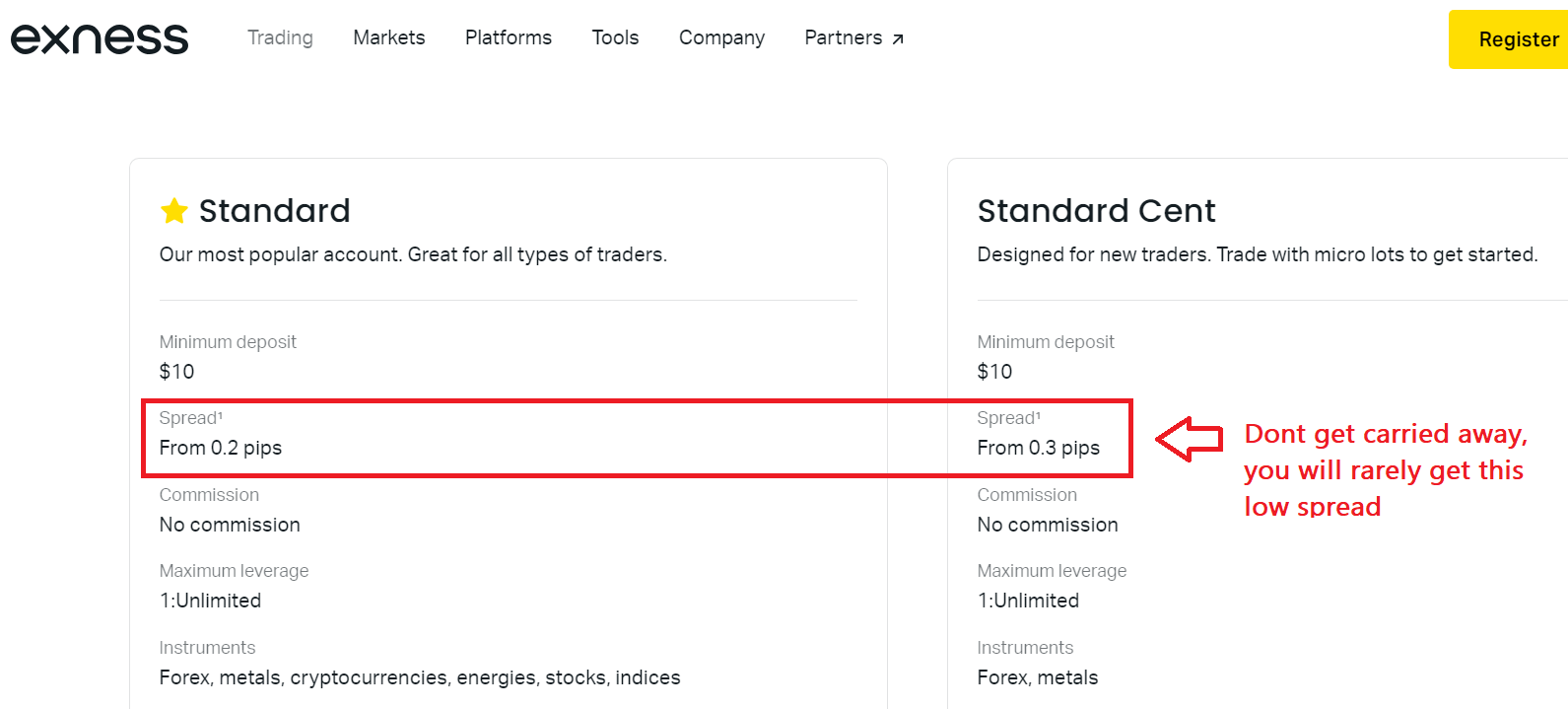Click the Exness logo
Image resolution: width=1568 pixels, height=709 pixels.
point(100,38)
